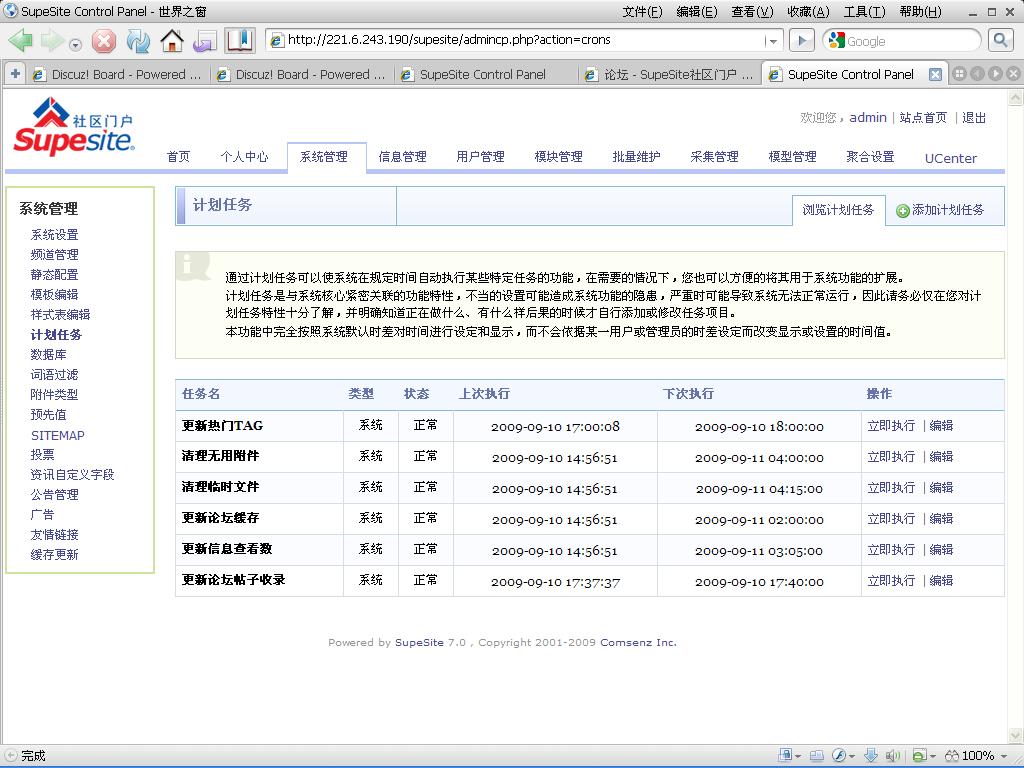
Task: Click the Comsenz Inc. footer link
Action: pos(638,643)
